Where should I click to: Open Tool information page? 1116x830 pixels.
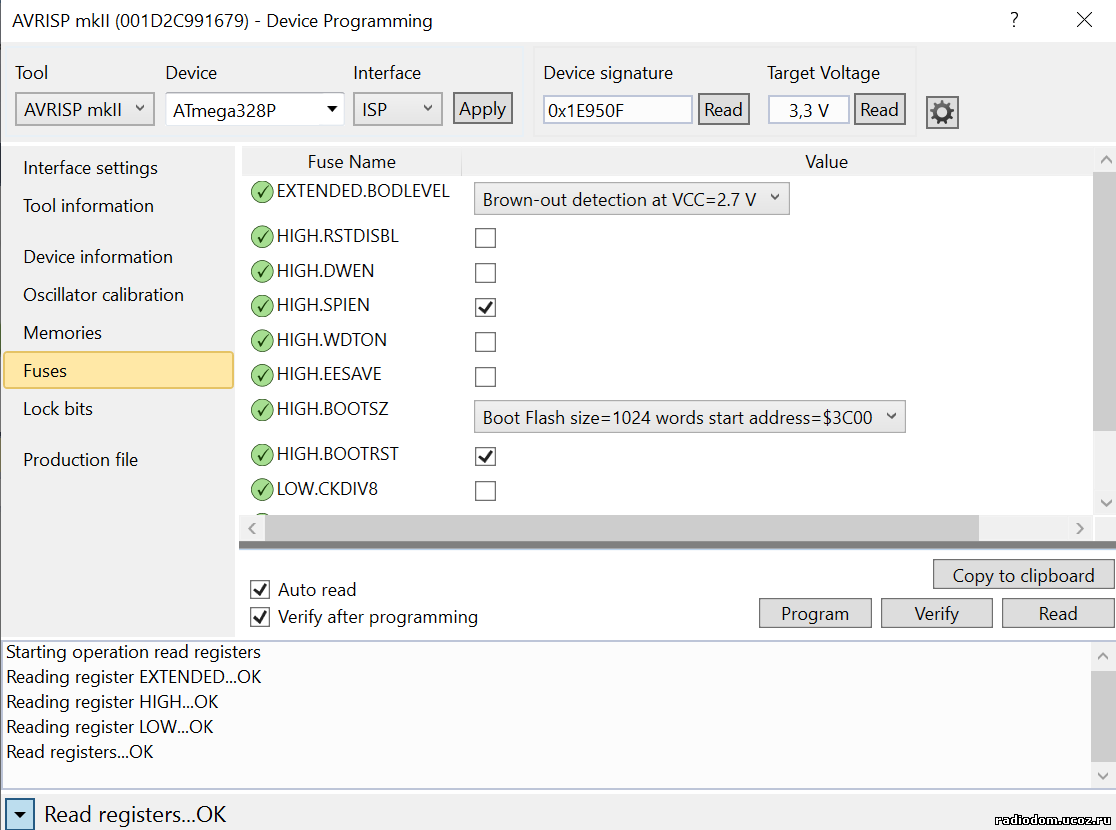pos(88,206)
